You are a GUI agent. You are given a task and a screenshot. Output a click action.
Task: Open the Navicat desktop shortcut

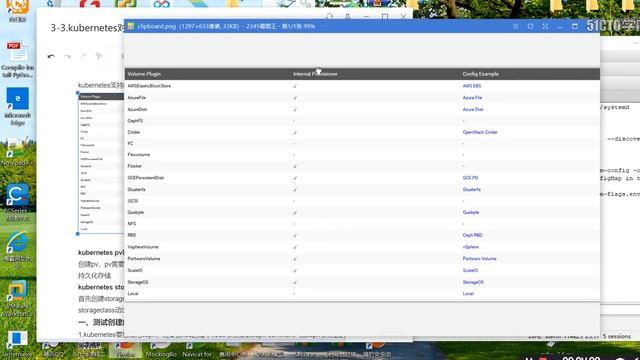coord(197,350)
